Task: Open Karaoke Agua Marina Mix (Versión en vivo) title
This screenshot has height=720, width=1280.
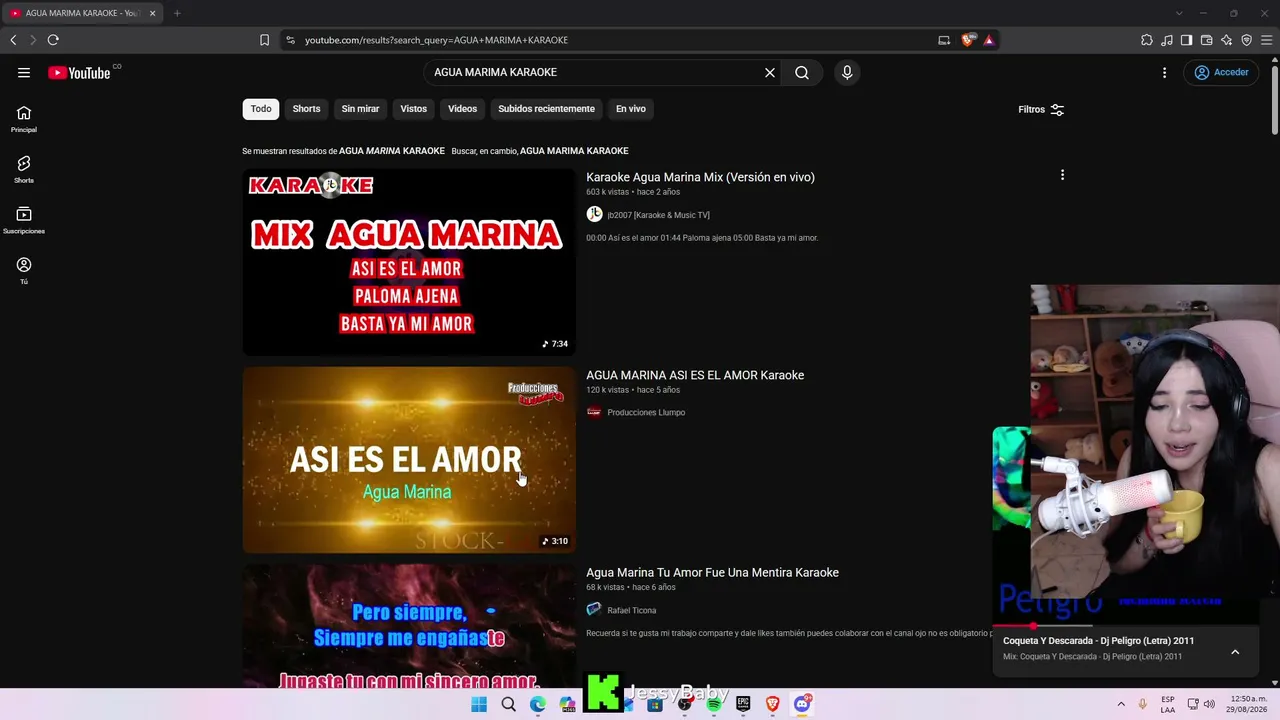Action: tap(700, 177)
